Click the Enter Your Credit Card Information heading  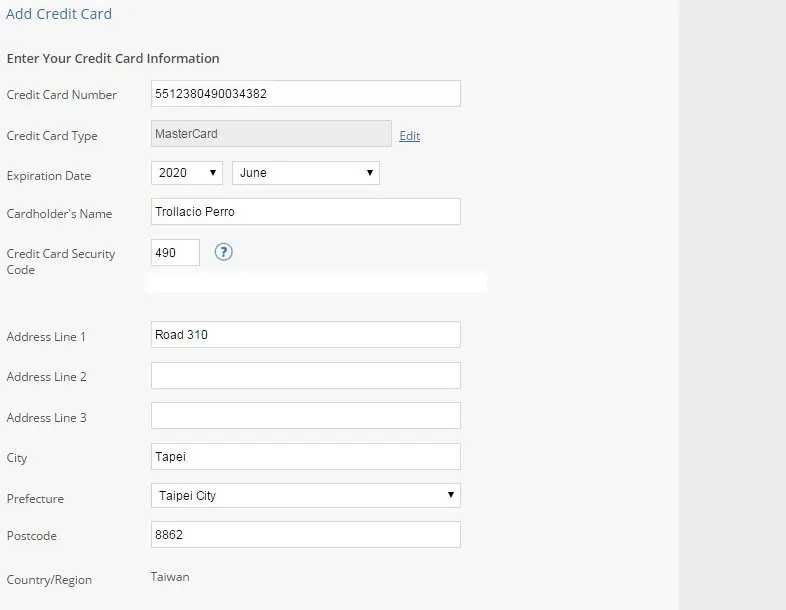pos(113,59)
